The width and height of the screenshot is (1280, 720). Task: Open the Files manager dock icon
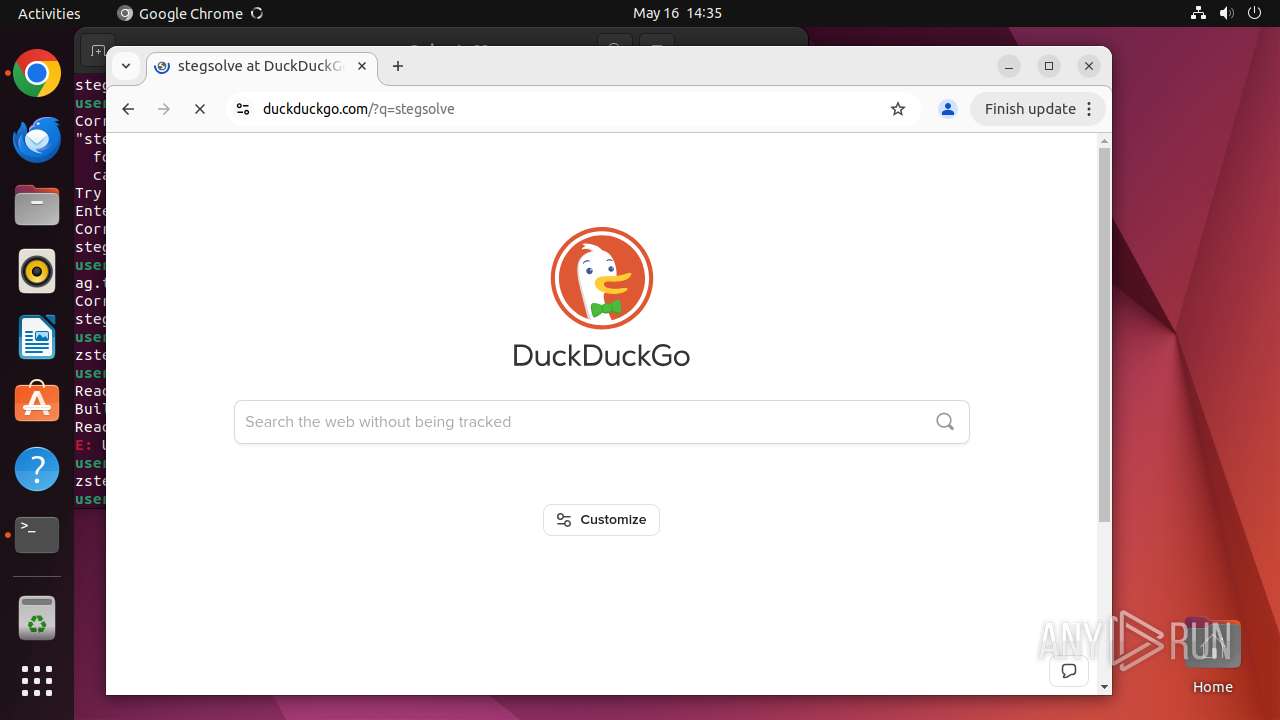pos(37,206)
